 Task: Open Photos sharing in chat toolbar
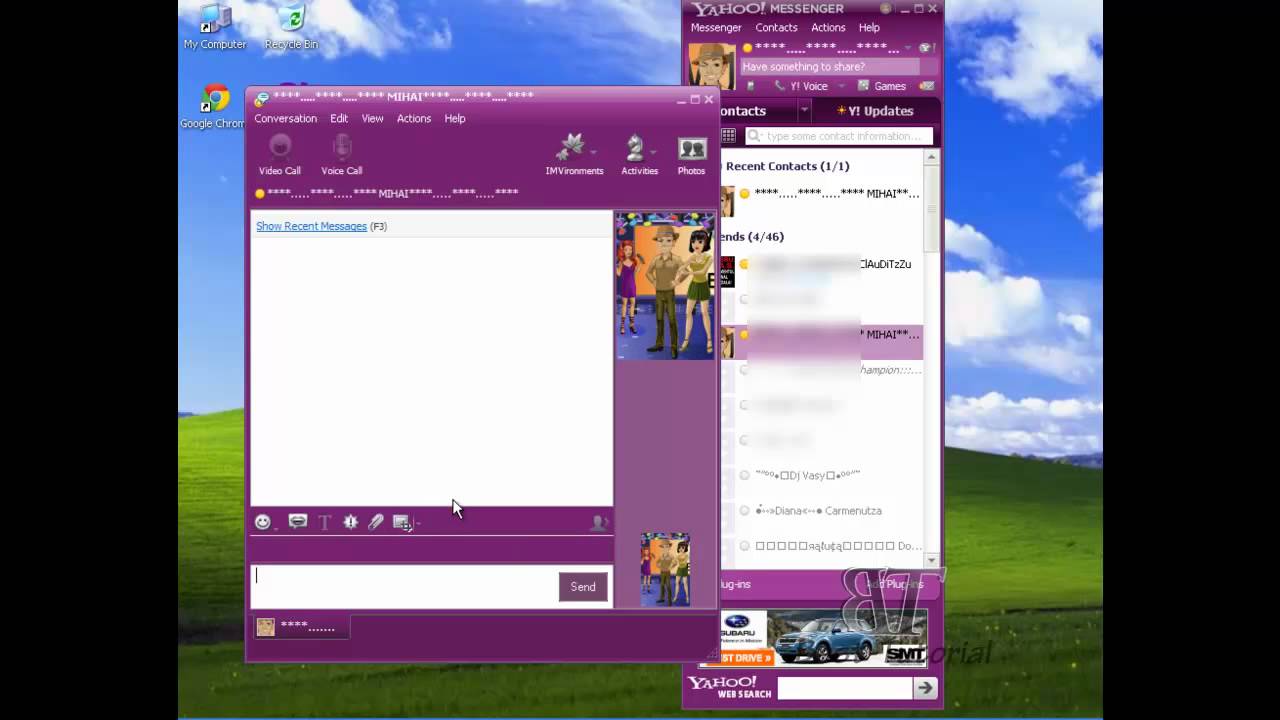(692, 155)
